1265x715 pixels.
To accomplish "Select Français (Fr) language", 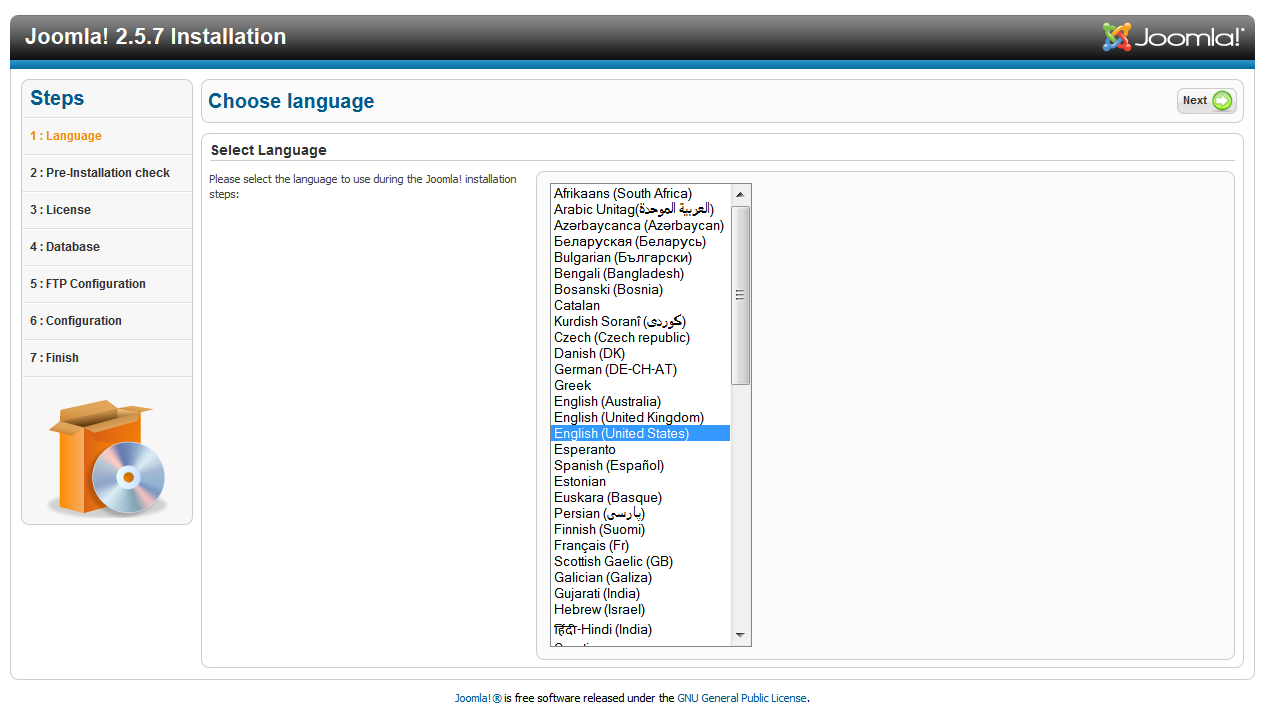I will (640, 546).
